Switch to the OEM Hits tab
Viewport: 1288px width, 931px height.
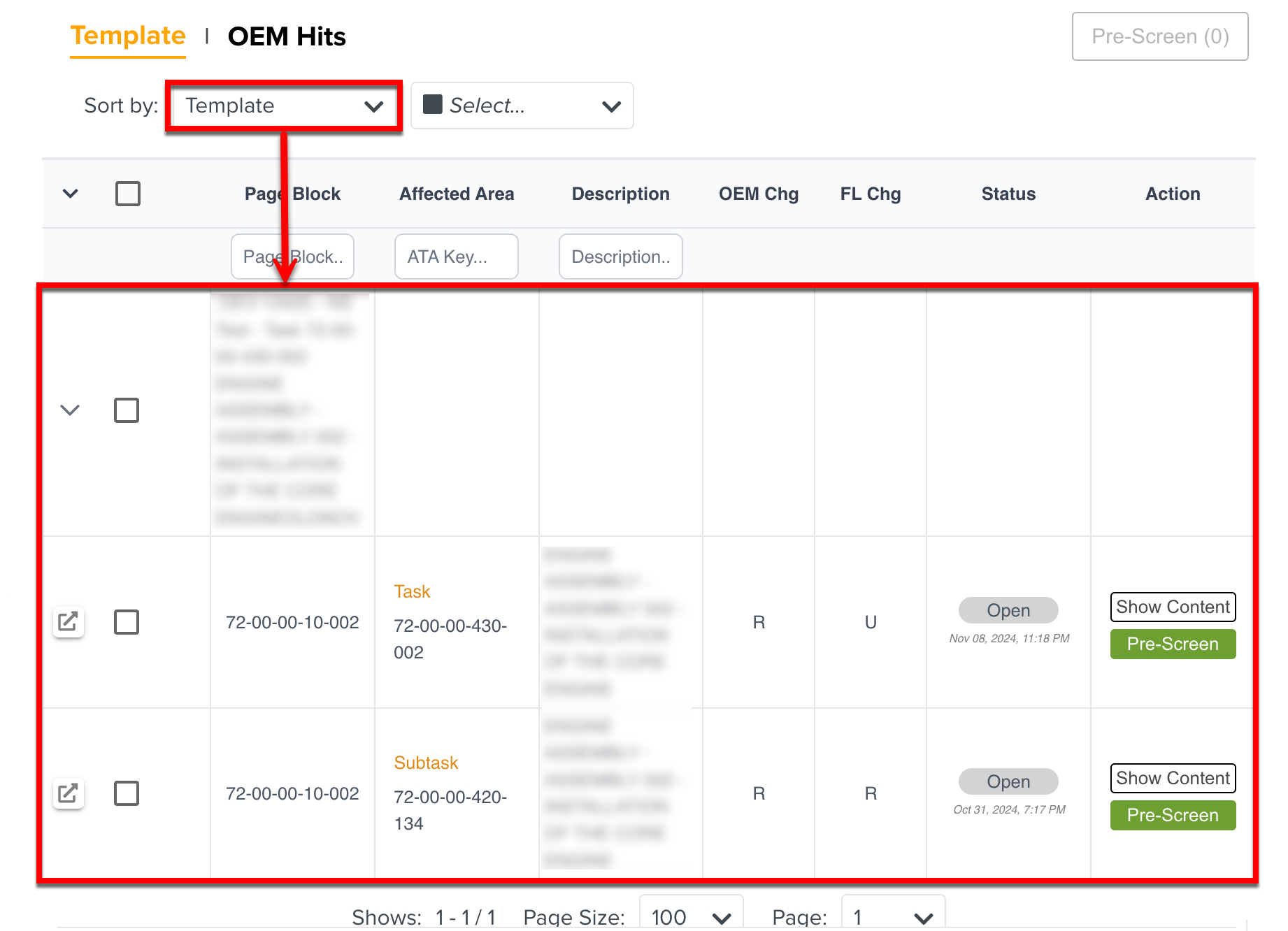(287, 36)
